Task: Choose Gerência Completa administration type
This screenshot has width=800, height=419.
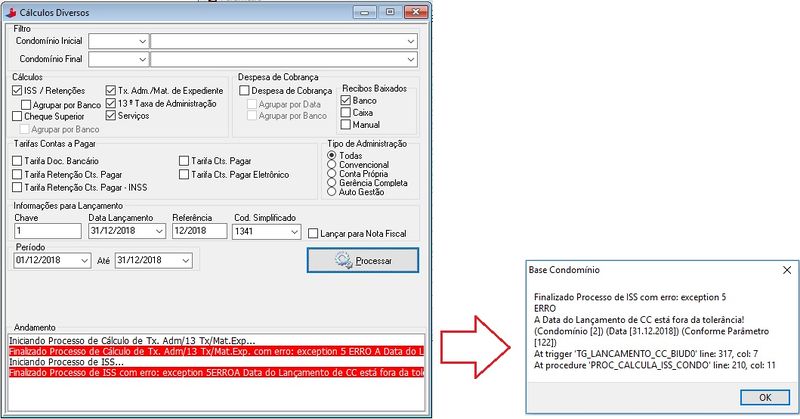Action: click(332, 183)
